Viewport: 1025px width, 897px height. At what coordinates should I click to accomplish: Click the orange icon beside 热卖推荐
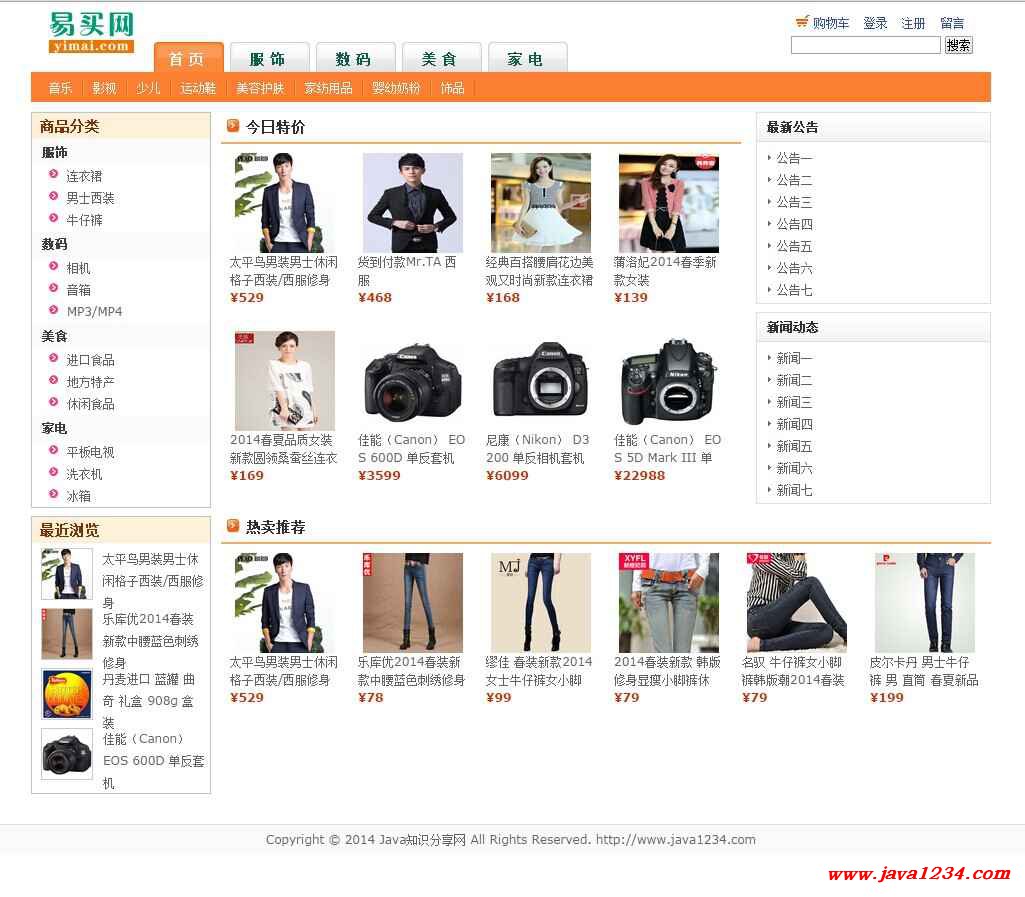233,526
